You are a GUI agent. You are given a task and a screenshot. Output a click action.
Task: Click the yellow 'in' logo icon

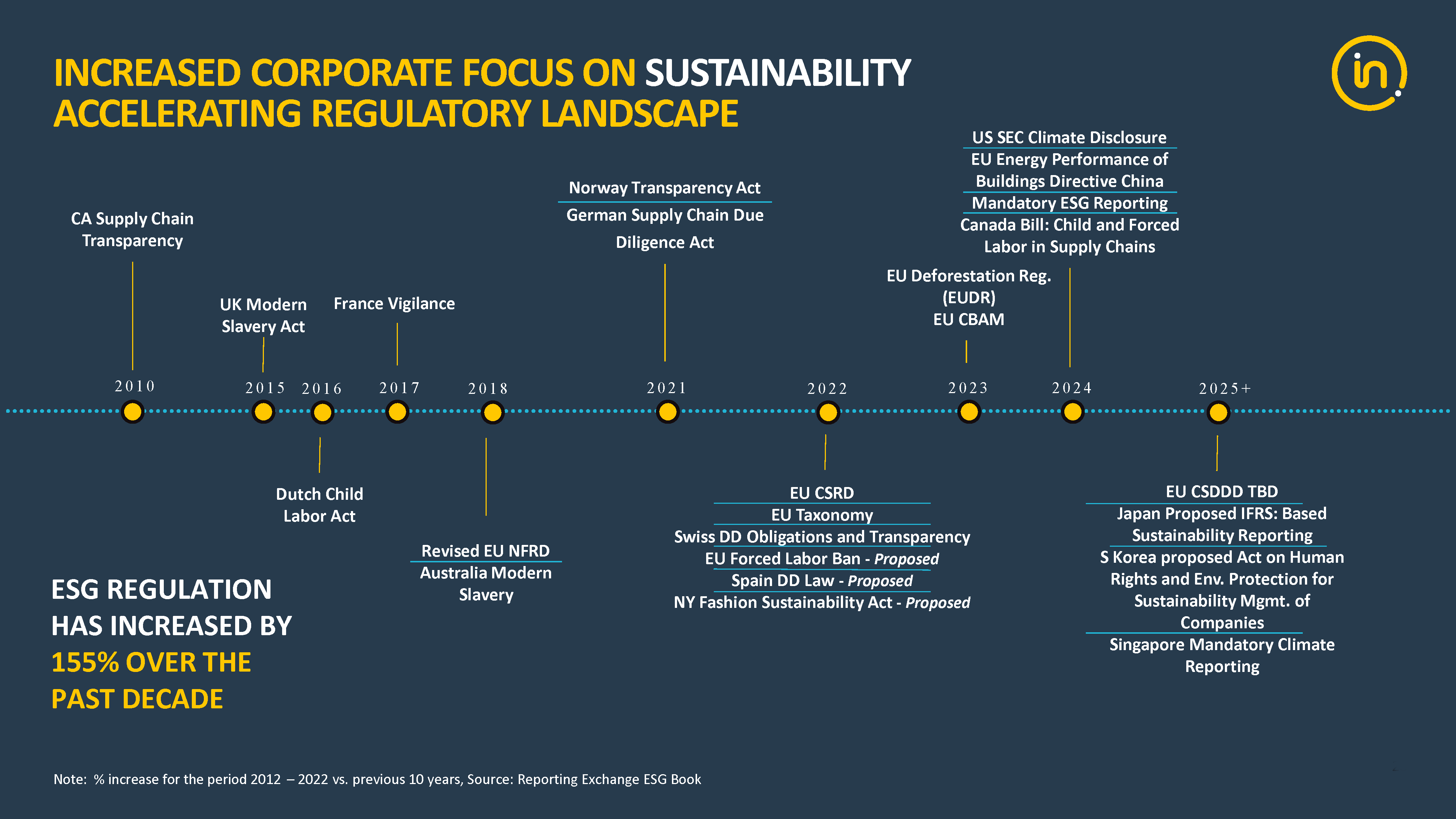pyautogui.click(x=1369, y=74)
